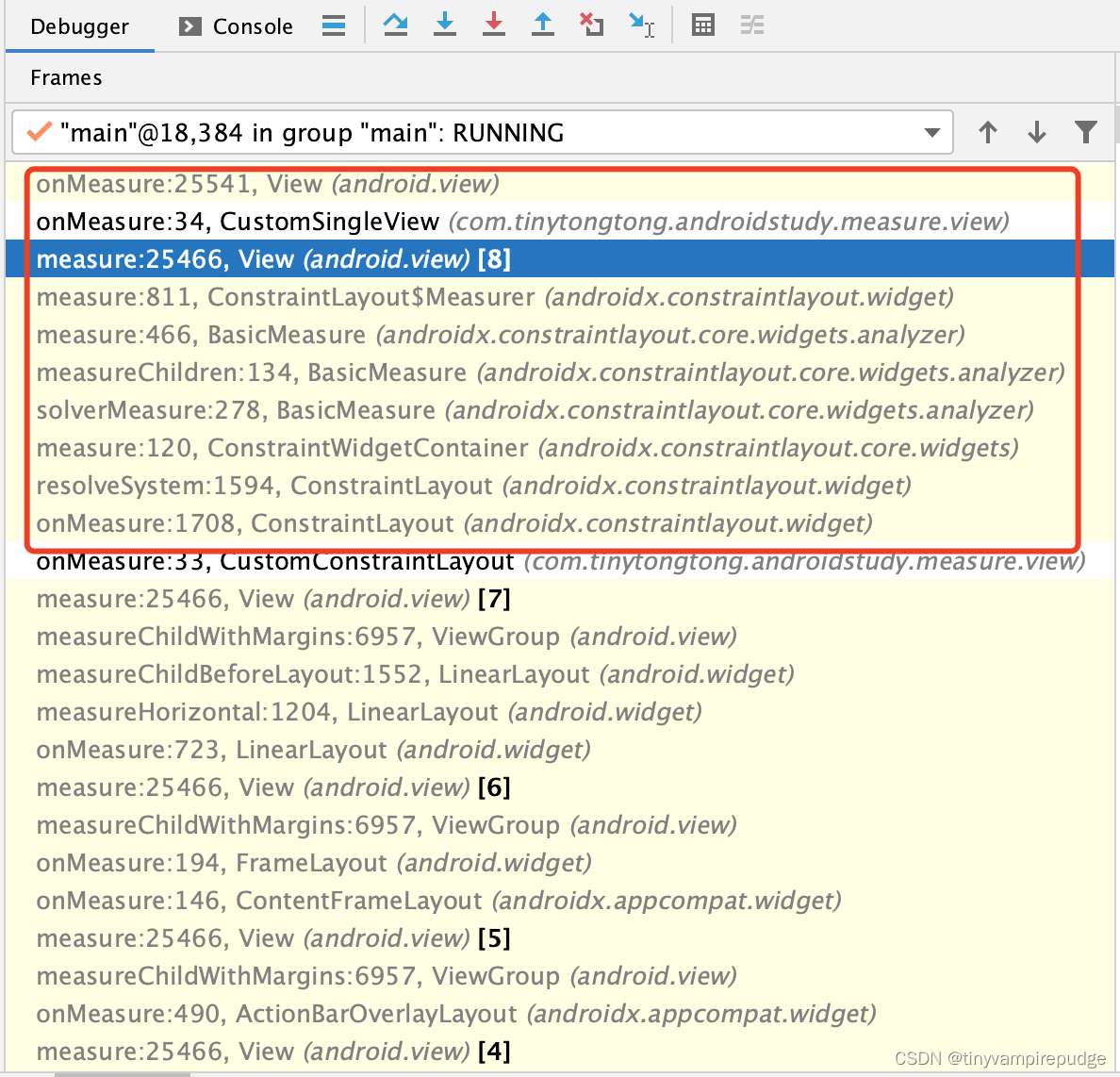1120x1077 pixels.
Task: Select frame measure:120, ConstraintWidgetContainer
Action: point(560,448)
